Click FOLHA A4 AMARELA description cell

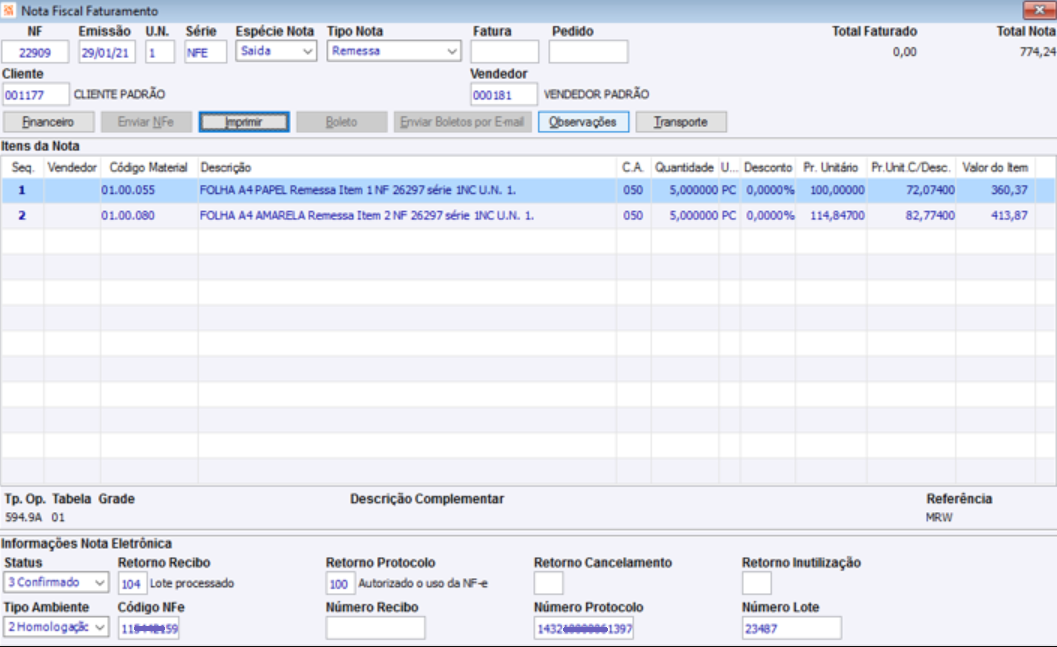click(407, 216)
